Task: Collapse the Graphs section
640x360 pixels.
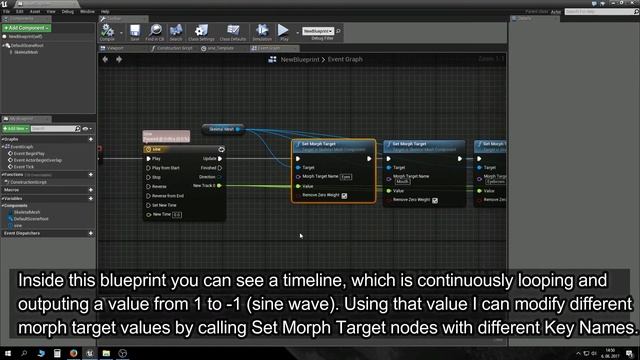Action: click(x=3, y=139)
